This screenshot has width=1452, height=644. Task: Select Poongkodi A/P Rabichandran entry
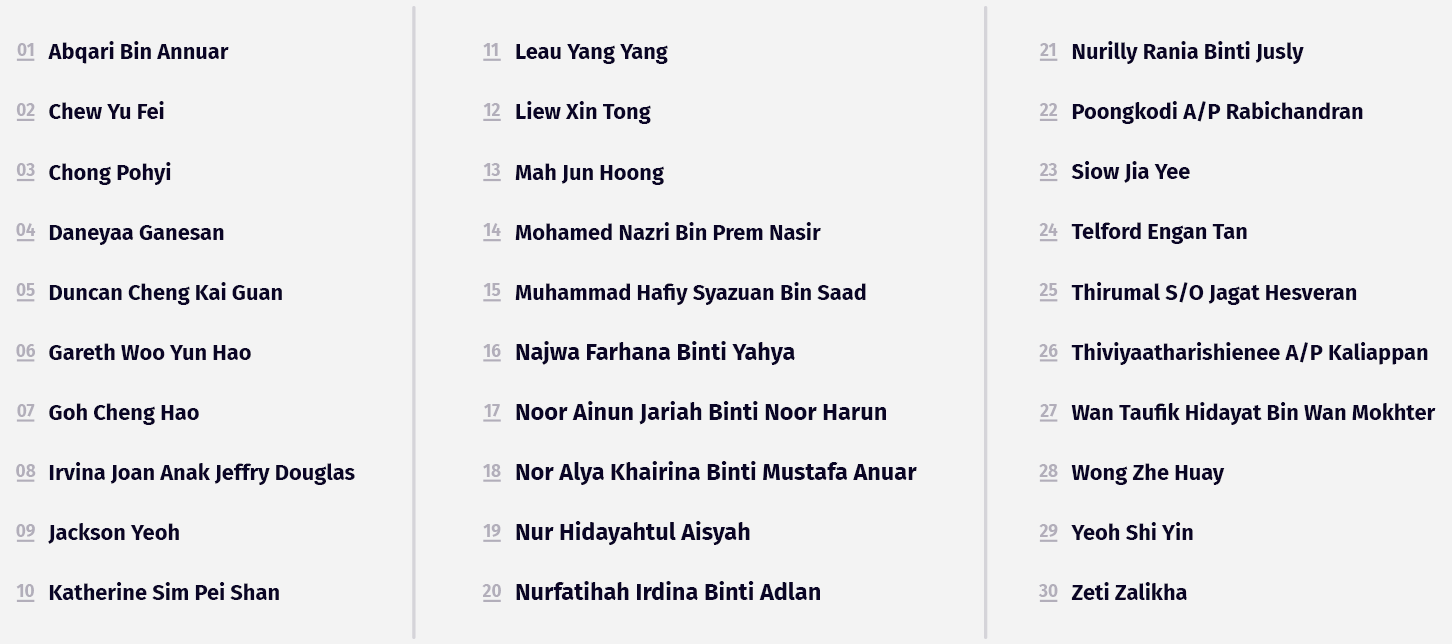(1217, 112)
